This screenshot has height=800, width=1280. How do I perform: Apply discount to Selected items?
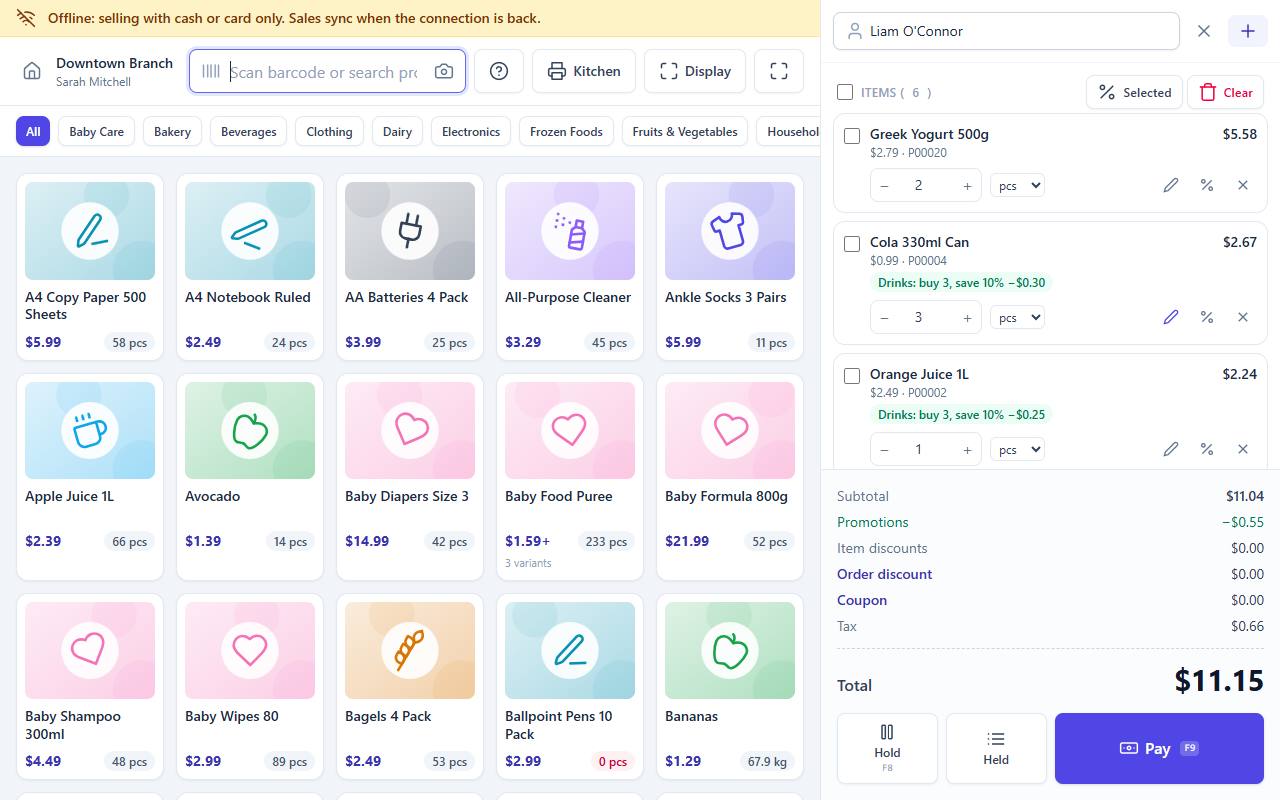click(1134, 92)
